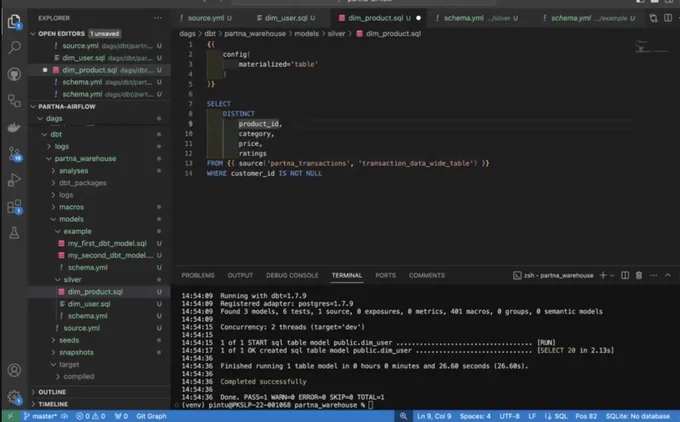This screenshot has width=680, height=422.
Task: Open the Accounts icon
Action: [14, 370]
